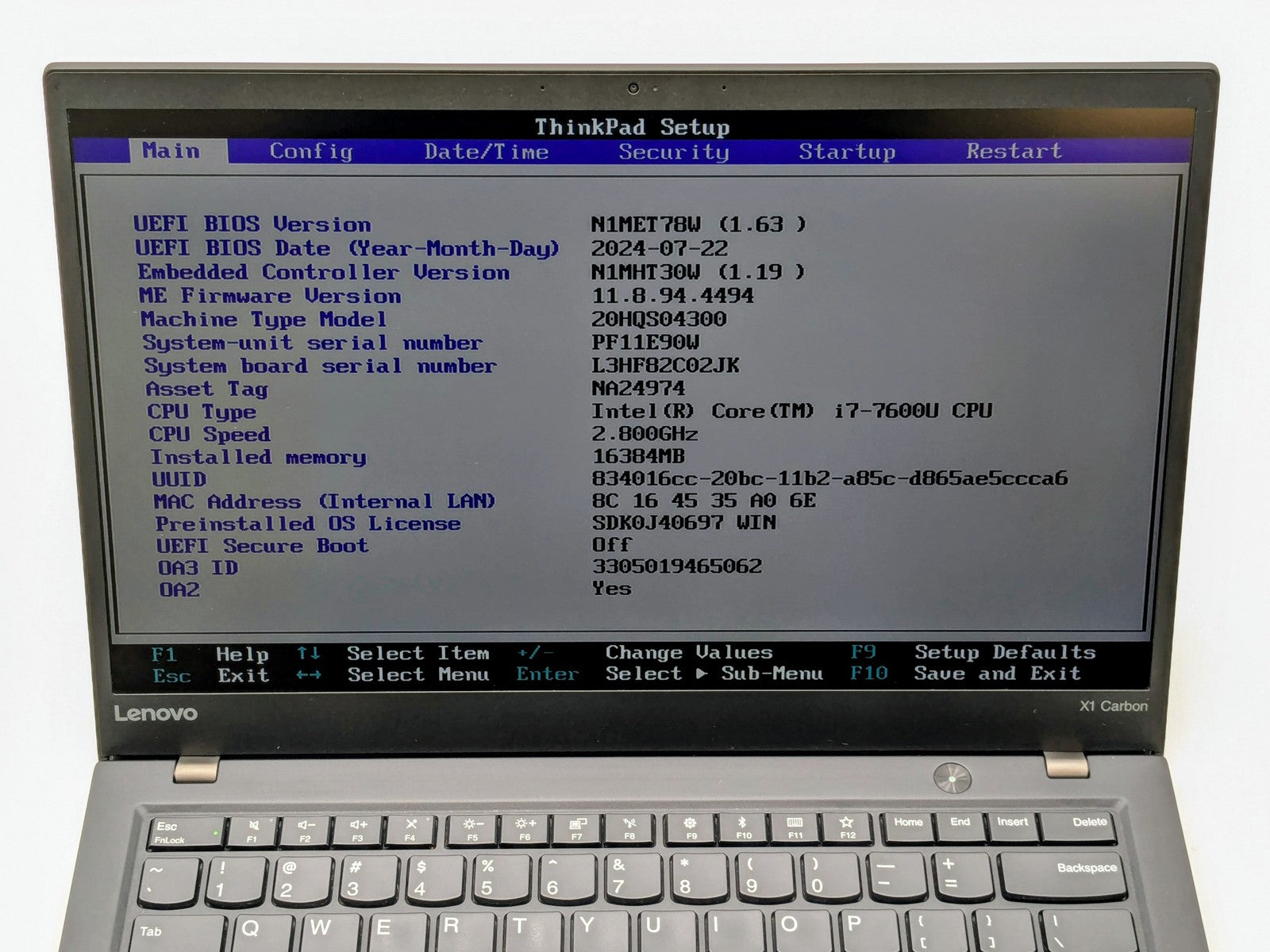Click the F10 key hint
1270x952 pixels.
pos(869,674)
